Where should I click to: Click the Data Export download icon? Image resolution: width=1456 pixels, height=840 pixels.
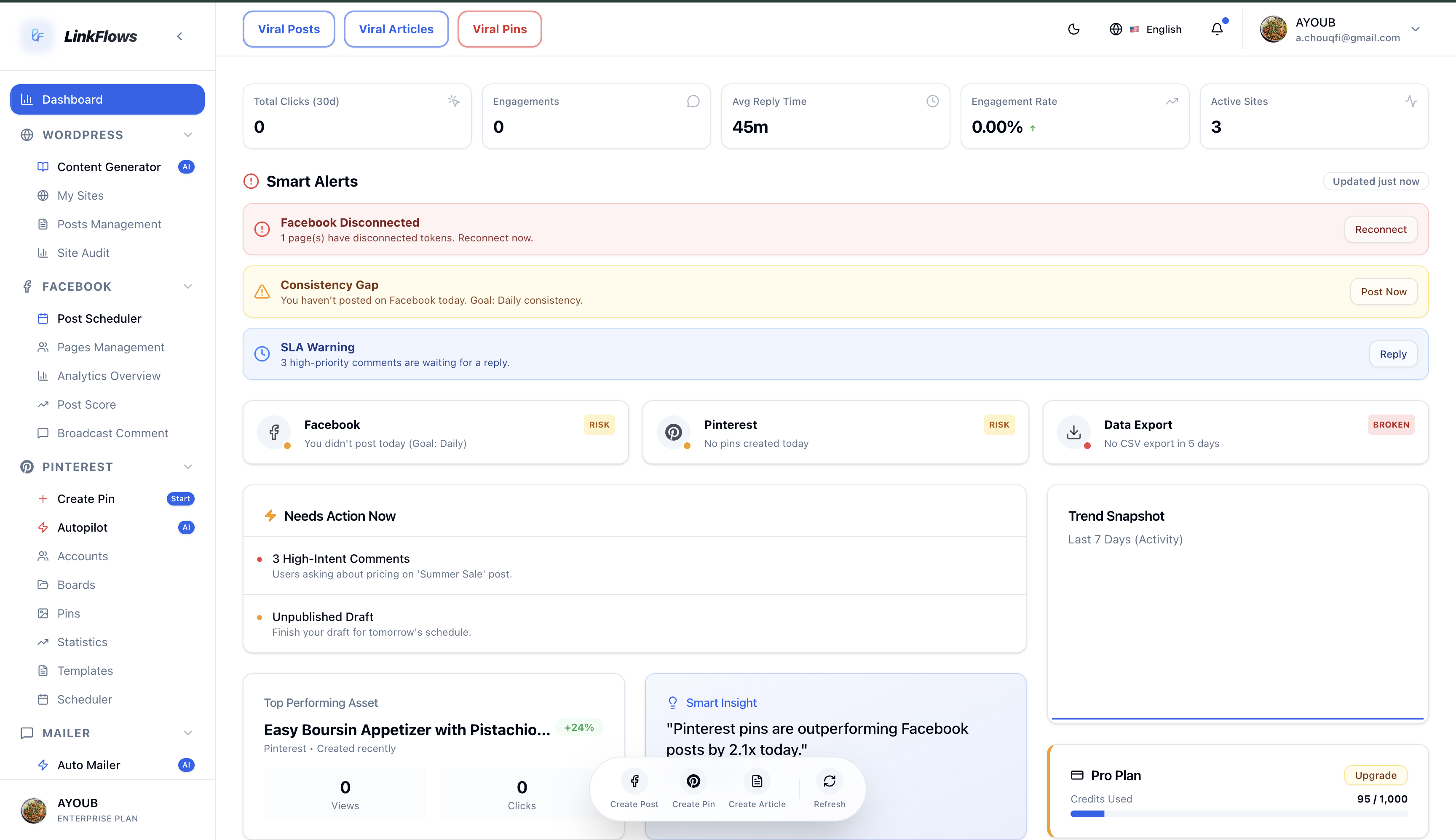tap(1073, 432)
